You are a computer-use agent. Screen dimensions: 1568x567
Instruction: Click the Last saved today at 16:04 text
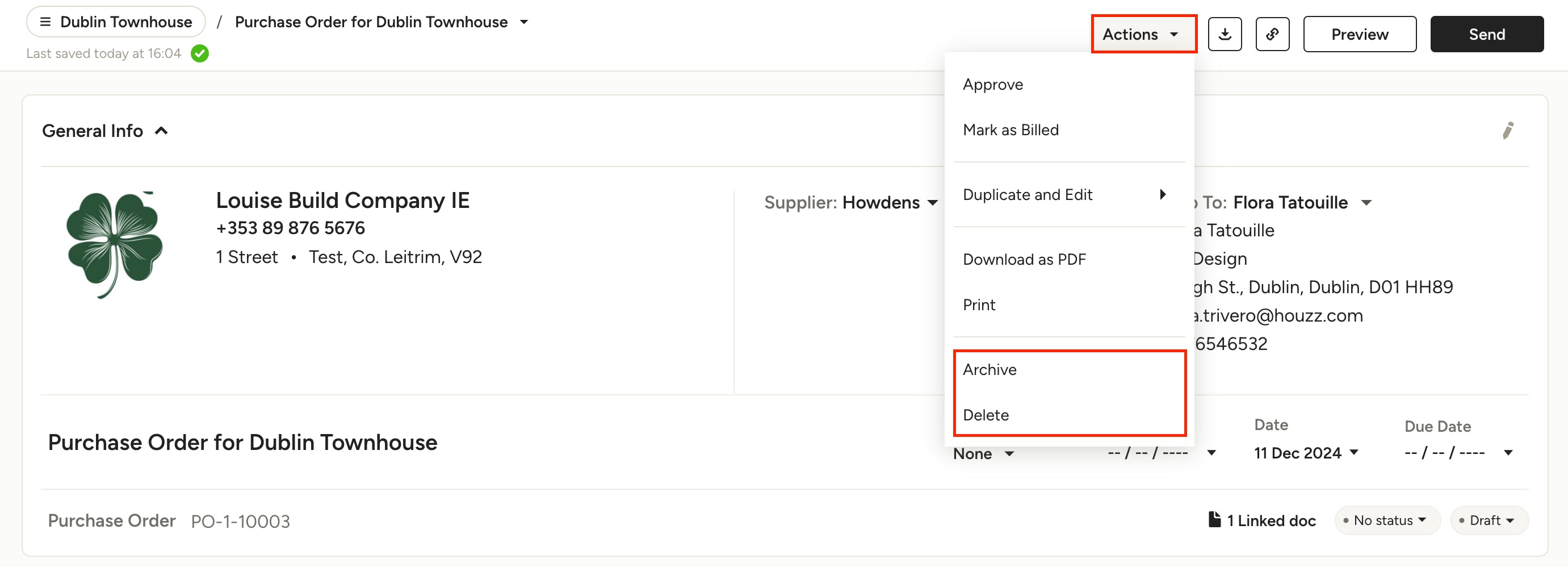click(x=103, y=53)
